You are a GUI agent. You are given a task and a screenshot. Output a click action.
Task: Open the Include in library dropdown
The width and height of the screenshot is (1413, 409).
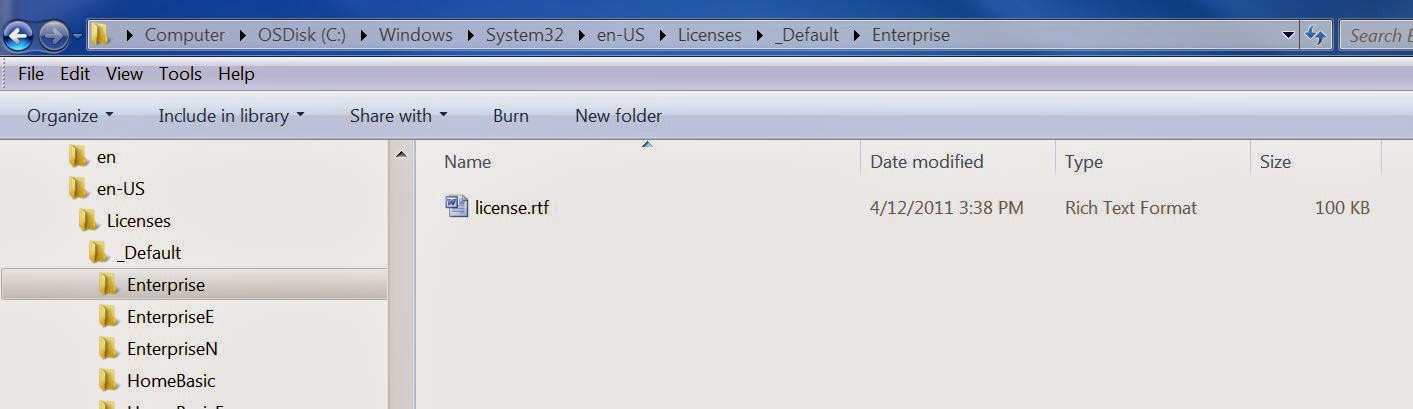coord(231,116)
